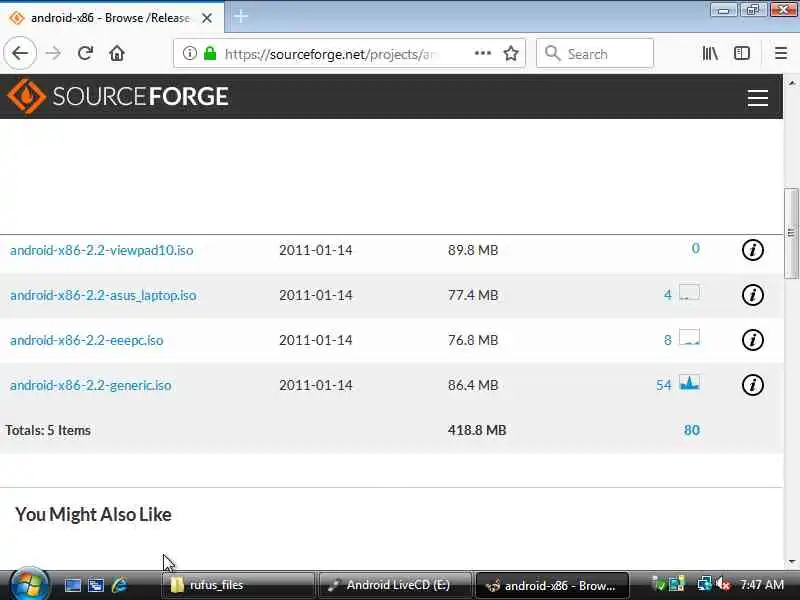Screen dimensions: 800x600
Task: Select the 76.8 MB size cell
Action: (x=473, y=340)
